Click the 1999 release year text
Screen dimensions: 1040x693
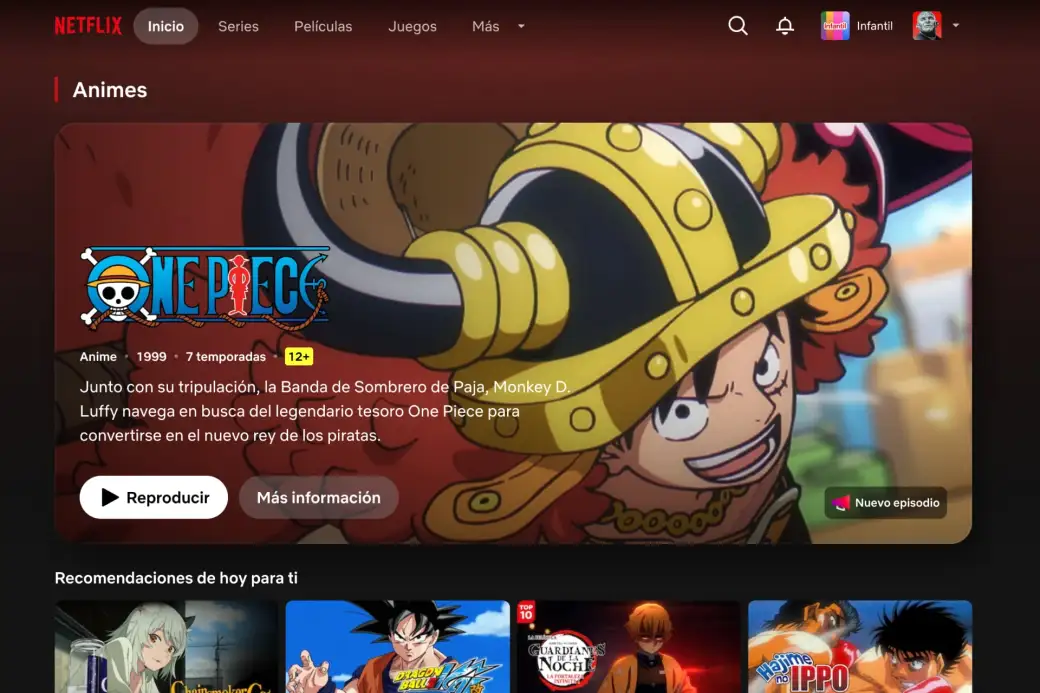(x=151, y=357)
